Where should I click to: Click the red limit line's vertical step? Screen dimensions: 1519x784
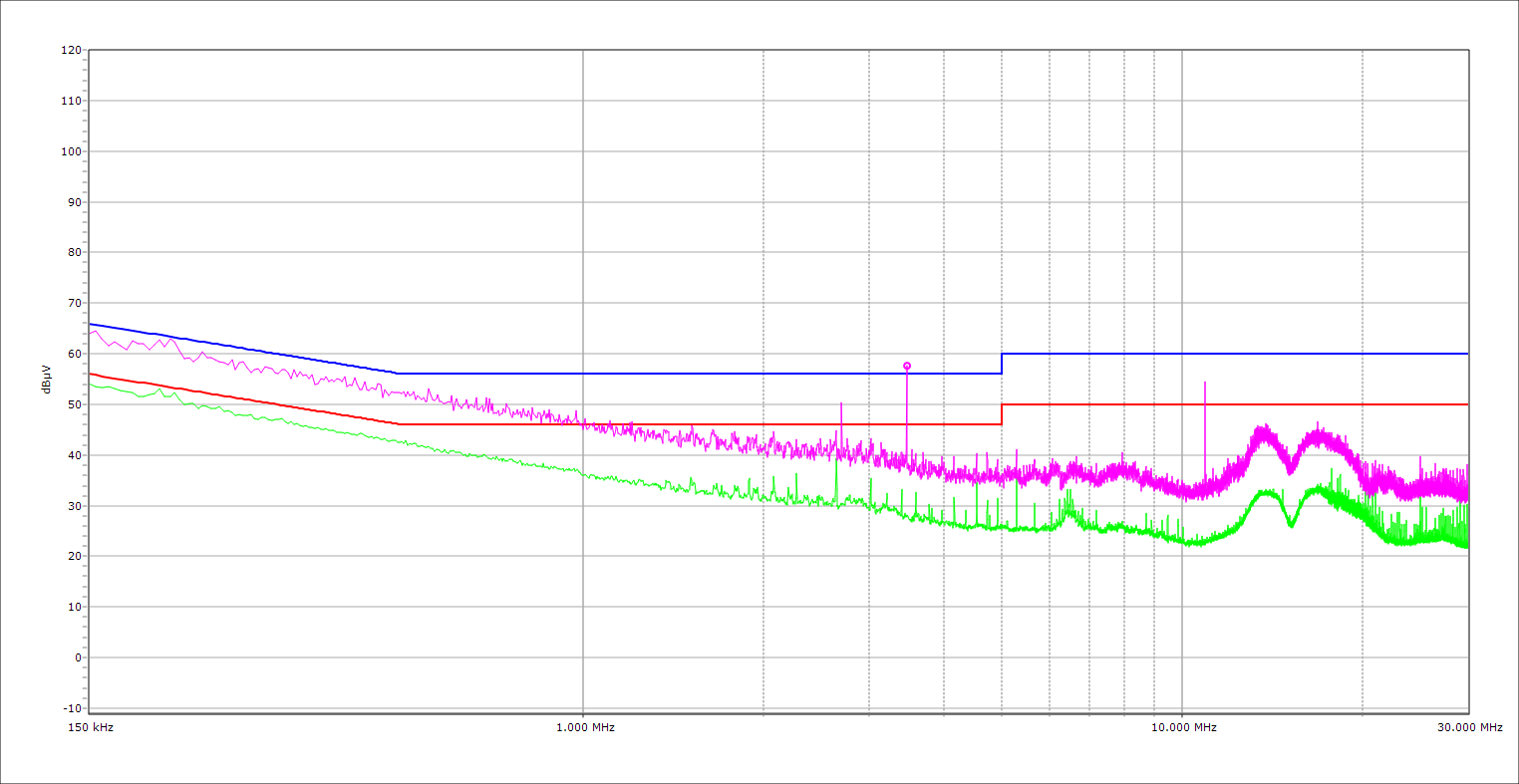(x=1002, y=414)
